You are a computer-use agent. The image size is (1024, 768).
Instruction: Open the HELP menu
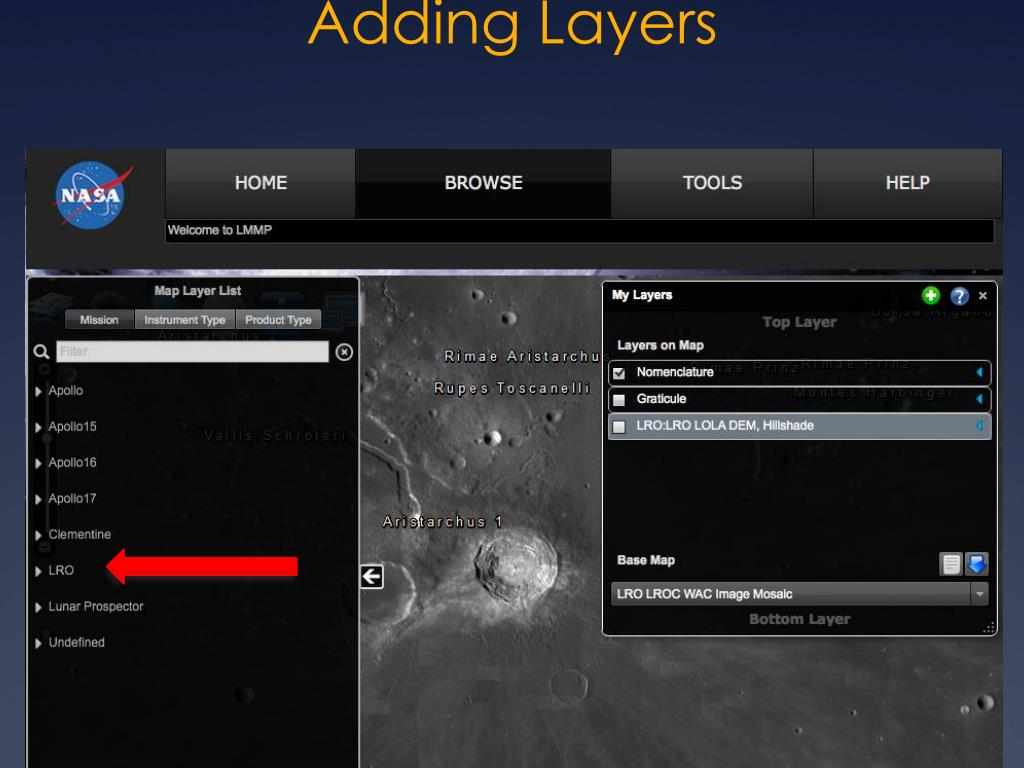click(x=908, y=183)
